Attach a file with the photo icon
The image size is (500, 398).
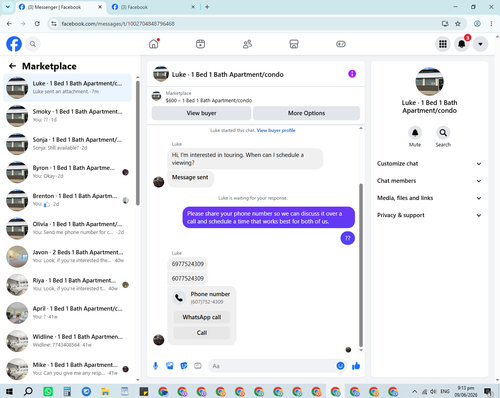[x=170, y=366]
